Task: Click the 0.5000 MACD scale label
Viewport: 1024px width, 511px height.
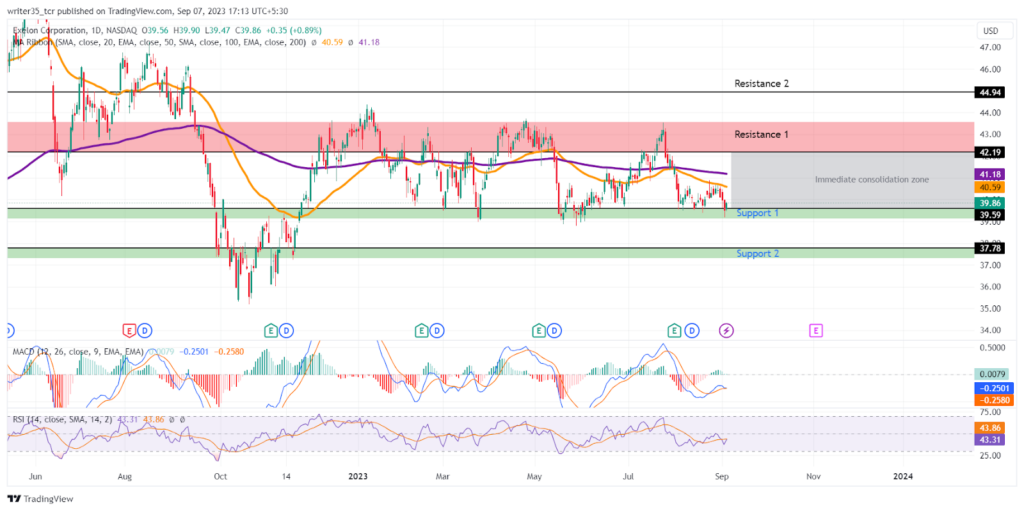Action: [x=991, y=348]
